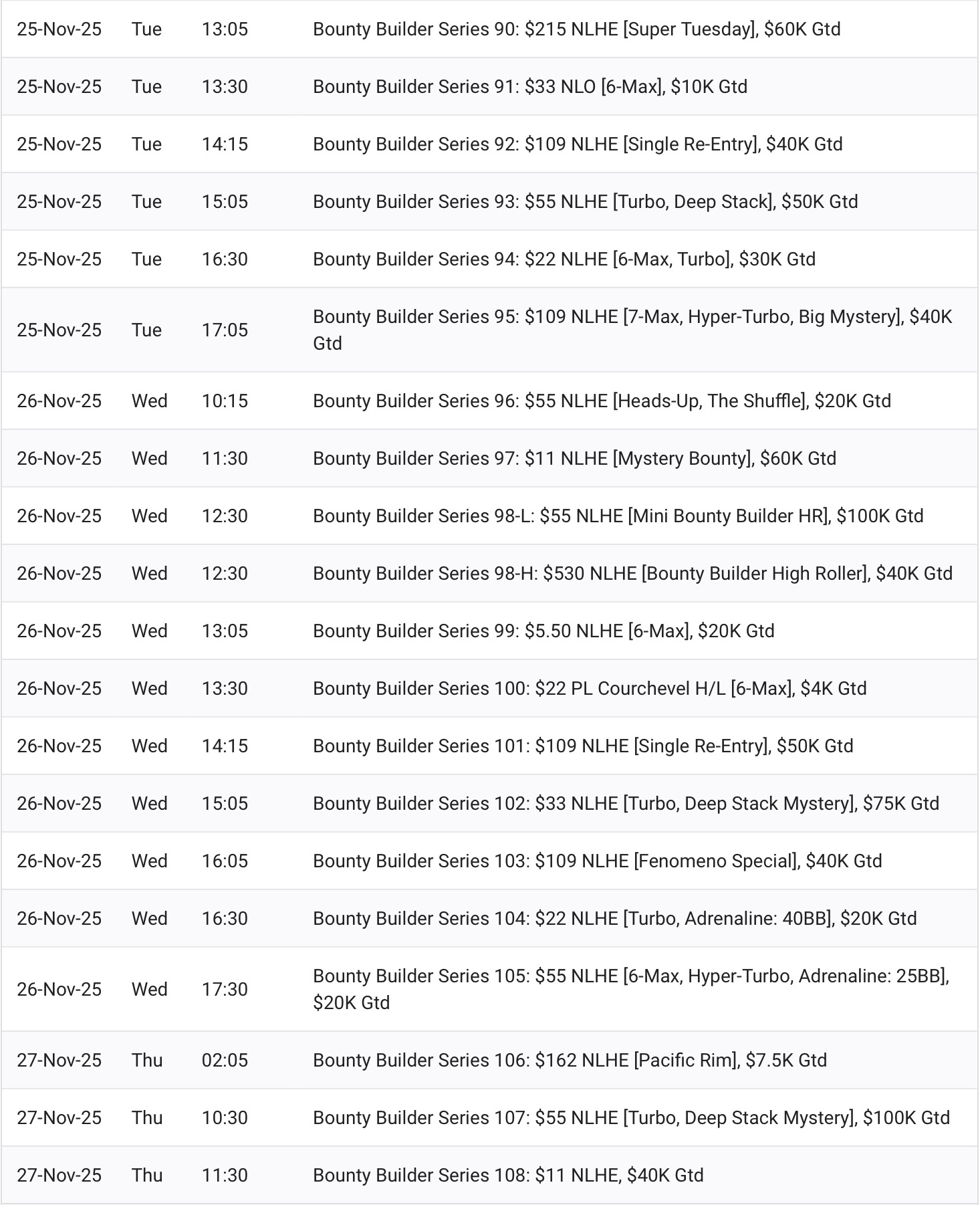Open Series 106 $162 Pacific Rim event

point(570,1061)
